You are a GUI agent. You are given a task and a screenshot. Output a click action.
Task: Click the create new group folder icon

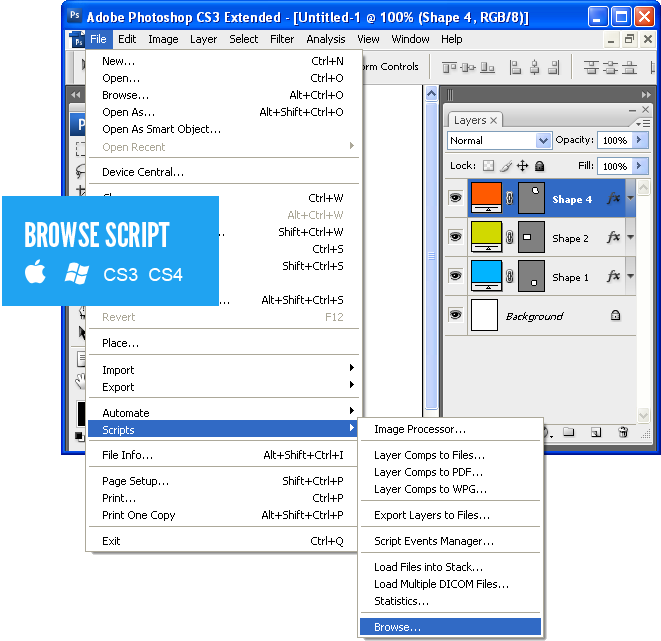(569, 432)
